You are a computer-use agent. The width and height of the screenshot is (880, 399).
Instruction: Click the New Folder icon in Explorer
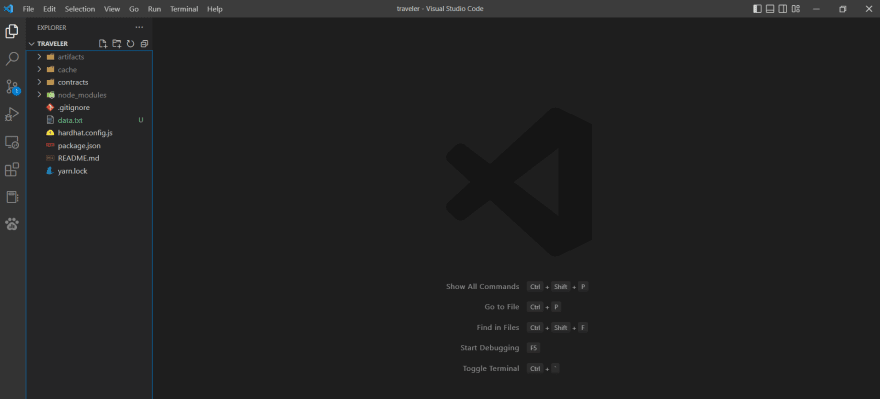(117, 44)
